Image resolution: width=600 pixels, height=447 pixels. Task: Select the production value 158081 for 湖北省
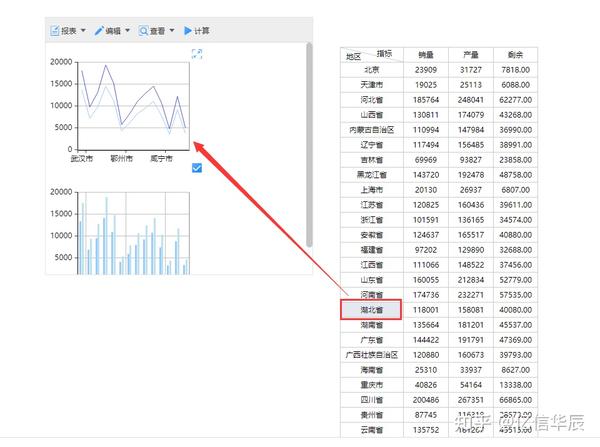click(x=471, y=310)
